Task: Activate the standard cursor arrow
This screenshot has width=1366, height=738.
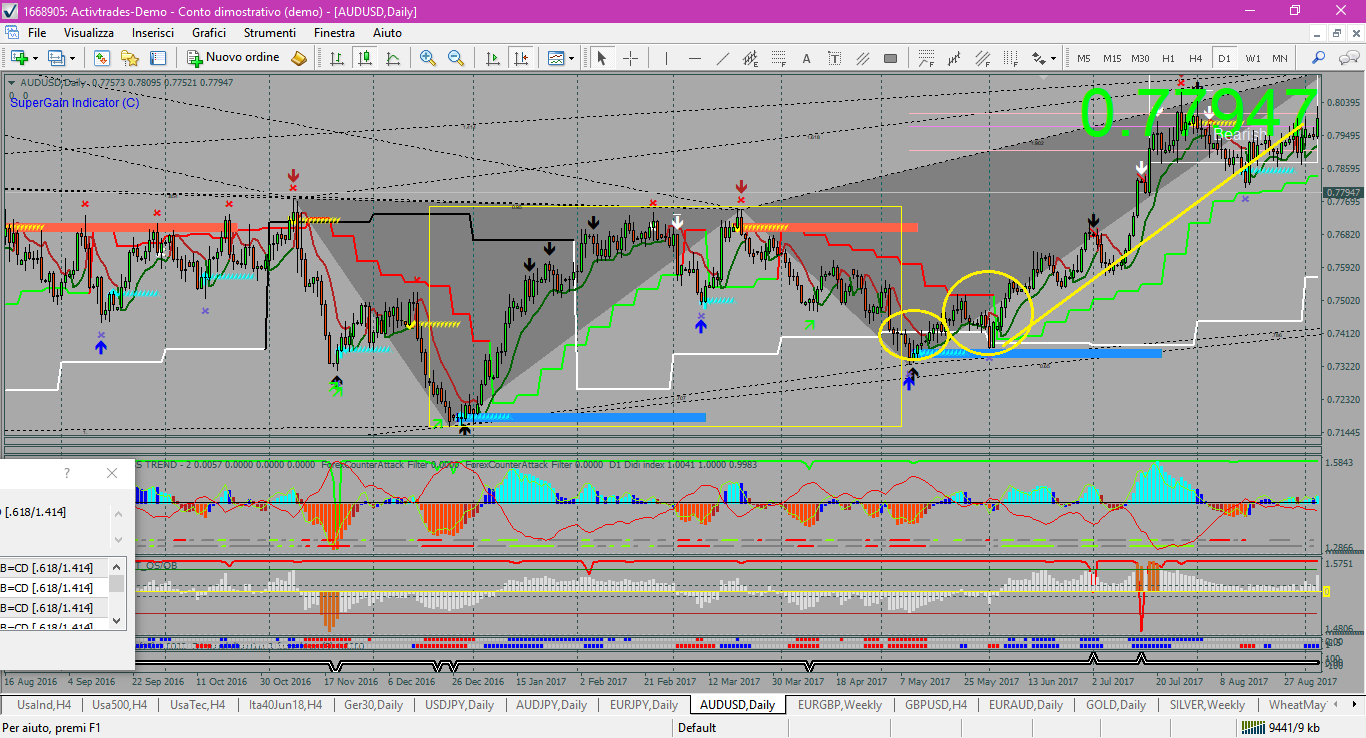Action: (x=602, y=58)
